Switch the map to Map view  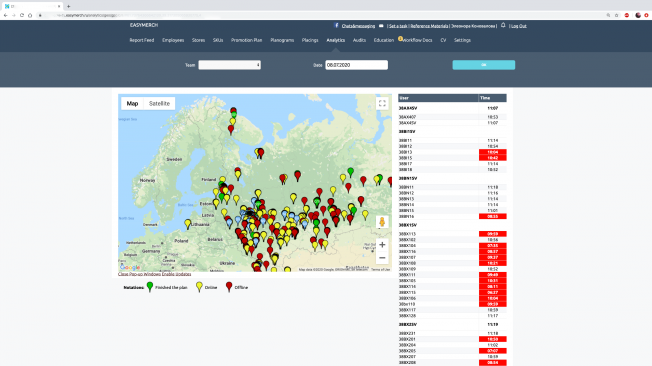(132, 104)
